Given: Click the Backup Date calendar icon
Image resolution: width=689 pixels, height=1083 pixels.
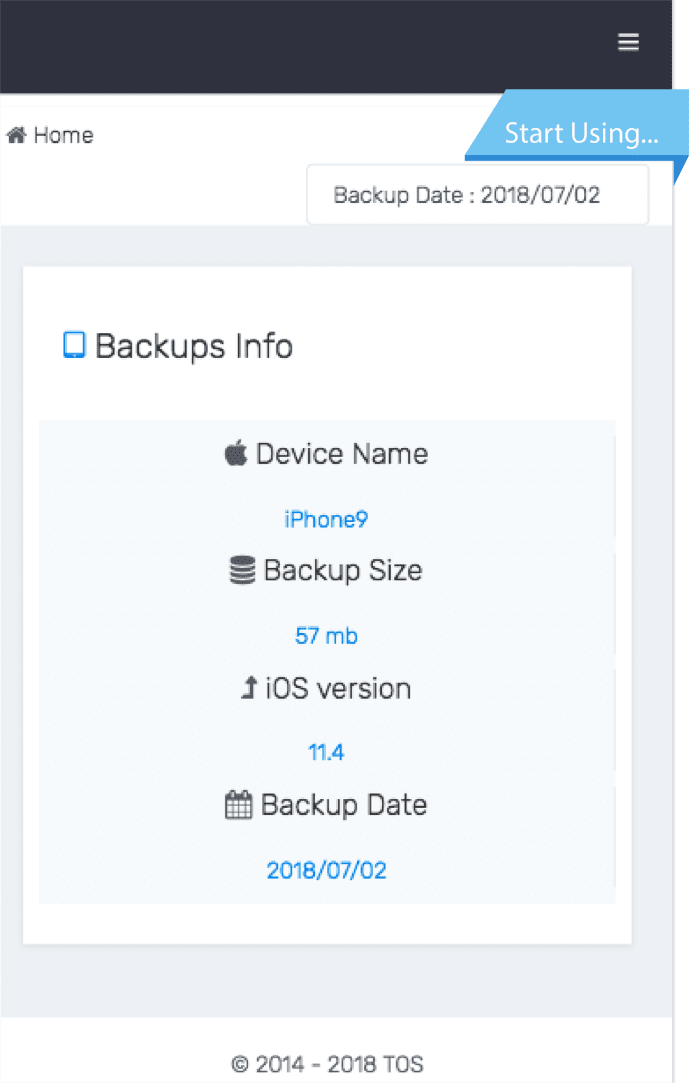Looking at the screenshot, I should click(x=238, y=805).
